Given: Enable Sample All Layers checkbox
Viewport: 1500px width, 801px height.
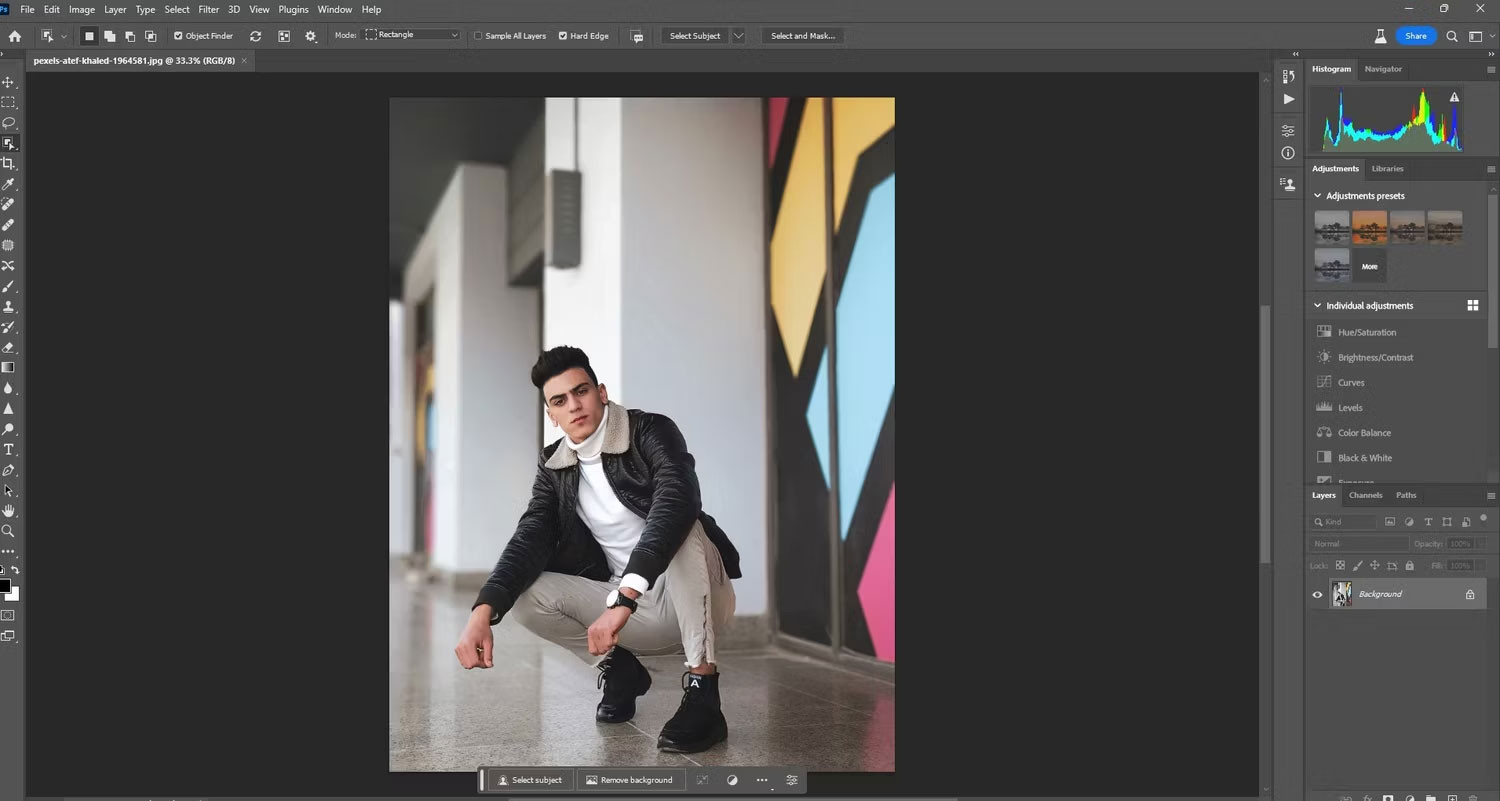Looking at the screenshot, I should [x=478, y=36].
